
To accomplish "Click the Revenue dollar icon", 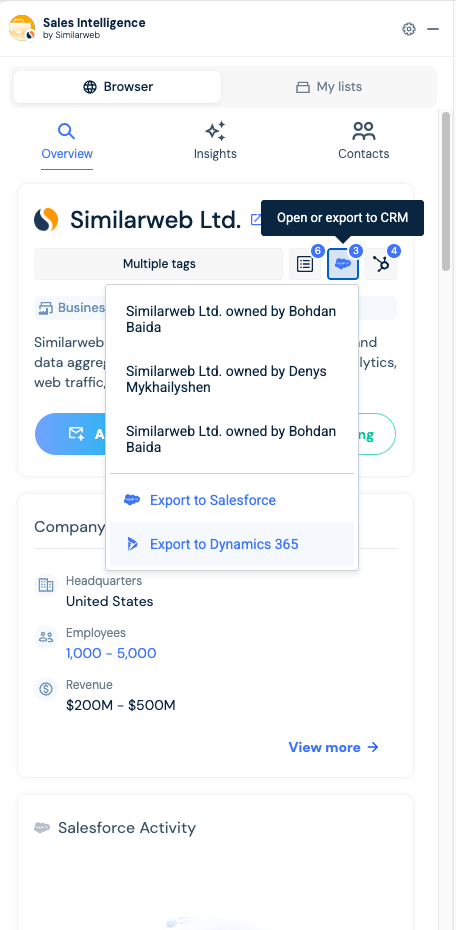I will point(46,689).
